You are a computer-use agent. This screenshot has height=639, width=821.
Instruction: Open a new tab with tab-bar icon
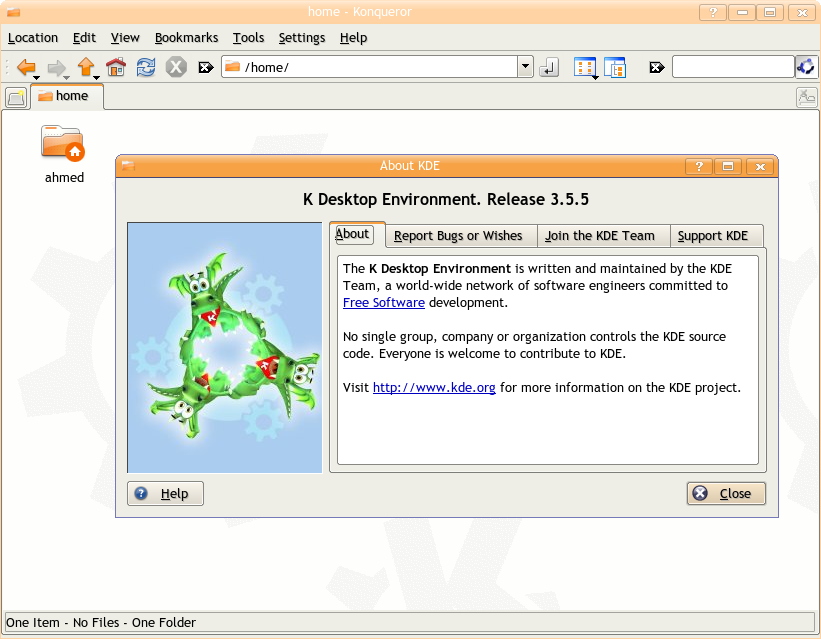16,97
